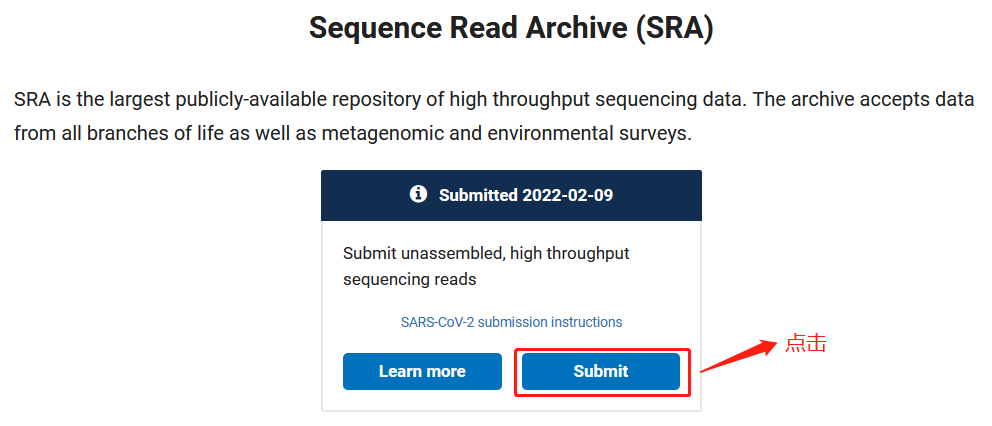
Task: Click the red arrow annotation pointing at Submit
Action: pos(738,356)
